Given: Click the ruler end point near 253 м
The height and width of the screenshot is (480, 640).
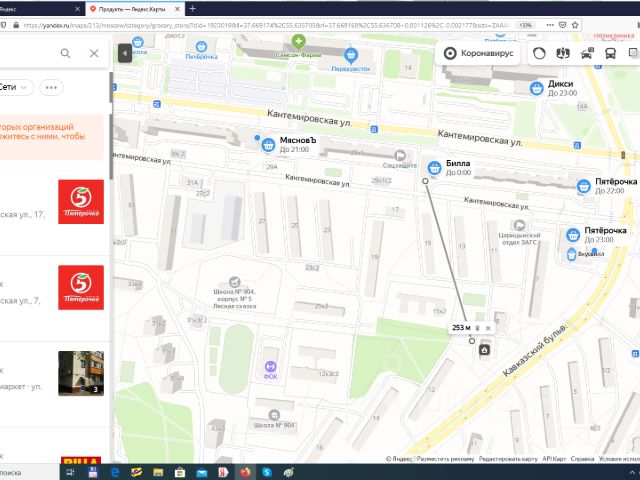Looking at the screenshot, I should [x=472, y=341].
